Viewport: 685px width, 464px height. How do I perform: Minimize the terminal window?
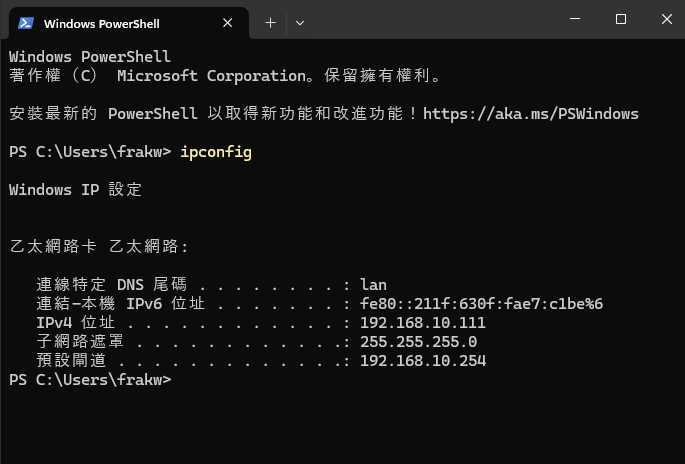click(x=575, y=19)
